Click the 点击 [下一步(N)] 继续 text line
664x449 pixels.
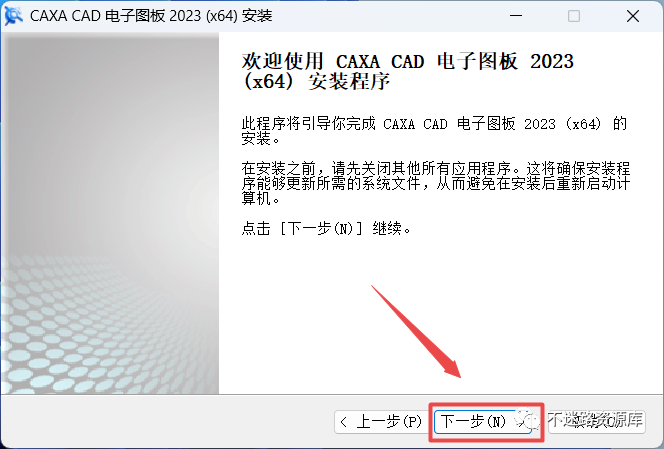coord(326,229)
